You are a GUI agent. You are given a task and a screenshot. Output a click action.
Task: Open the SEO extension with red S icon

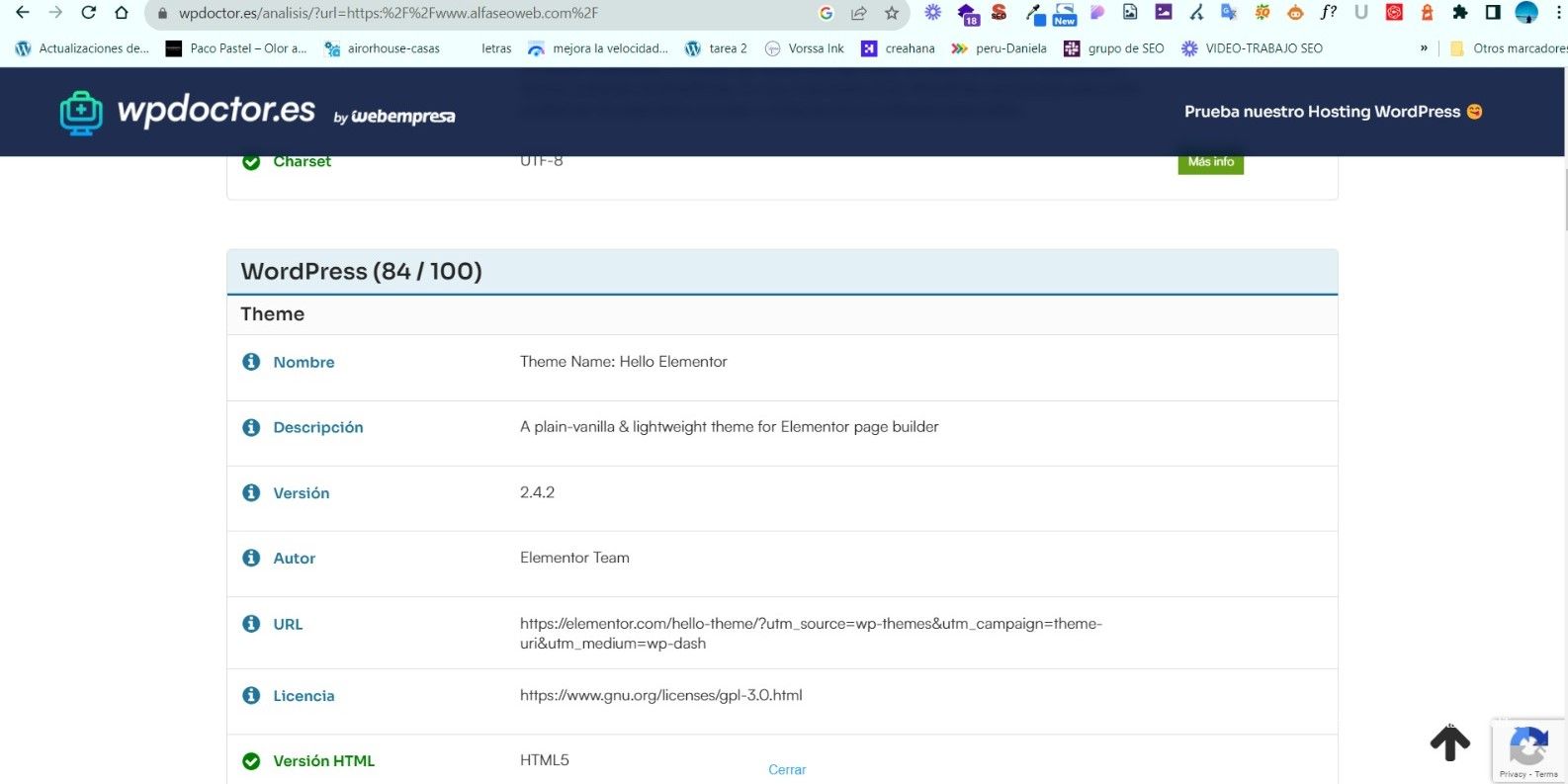pos(1000,13)
